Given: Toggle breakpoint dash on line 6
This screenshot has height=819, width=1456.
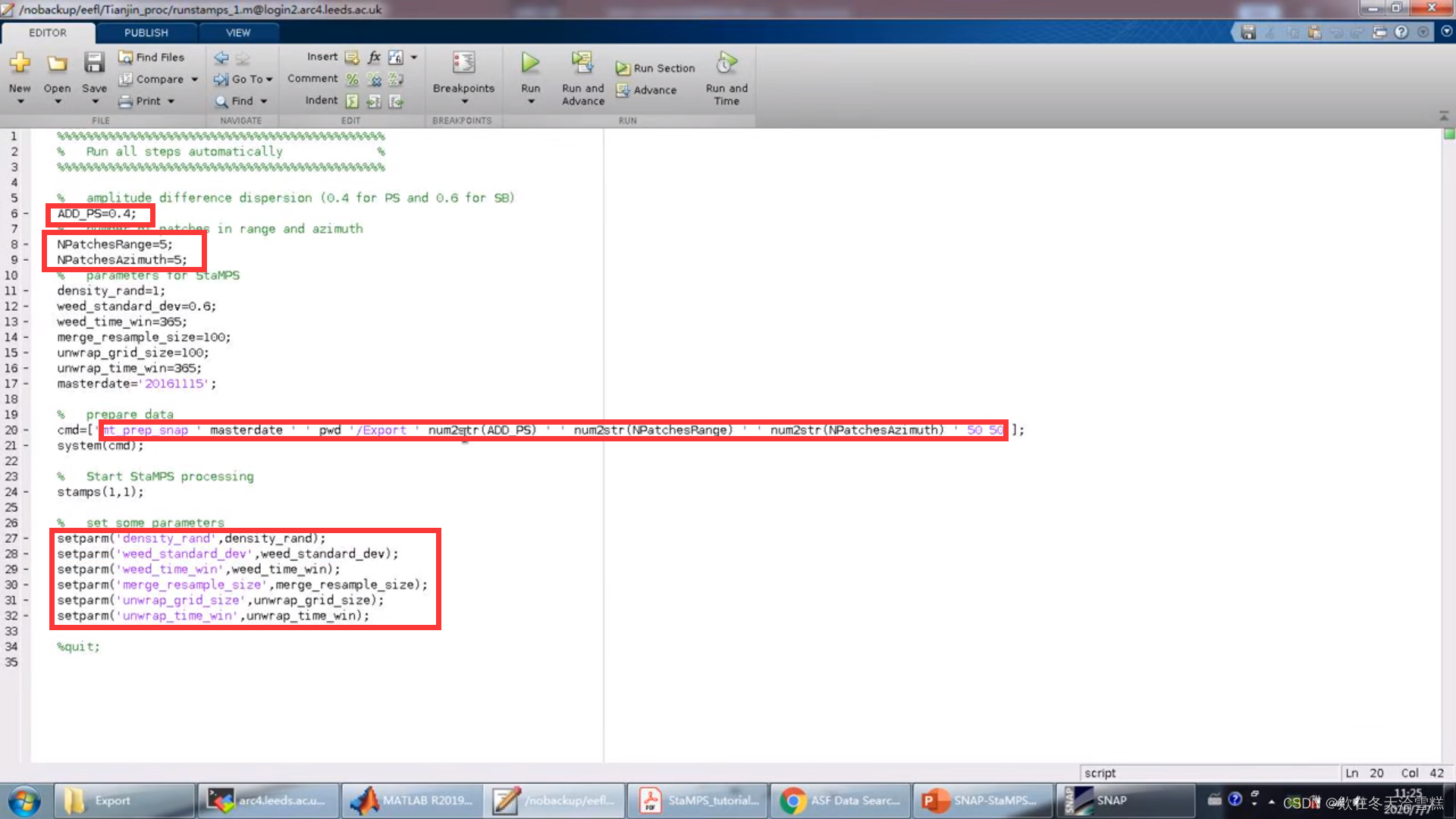Looking at the screenshot, I should click(x=26, y=214).
